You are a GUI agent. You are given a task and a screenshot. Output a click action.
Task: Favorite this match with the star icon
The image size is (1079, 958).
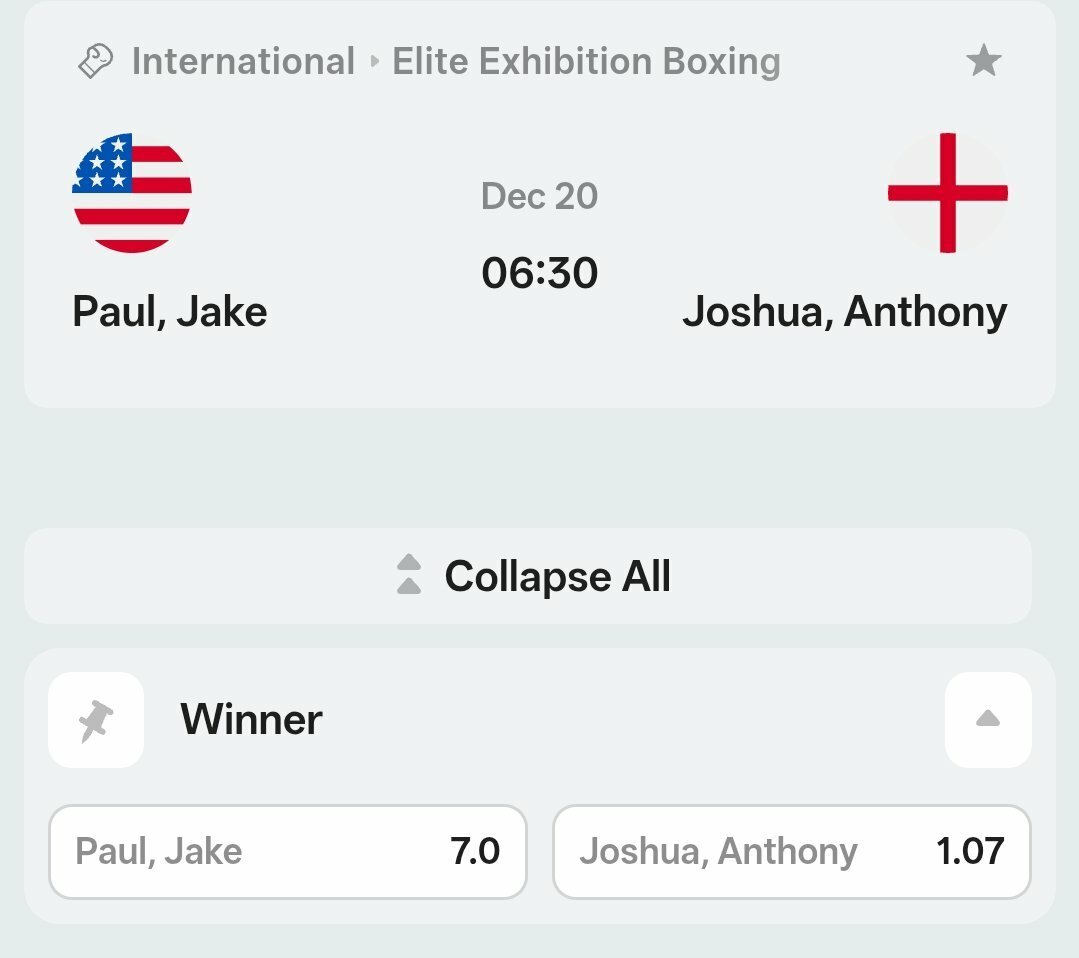click(984, 62)
